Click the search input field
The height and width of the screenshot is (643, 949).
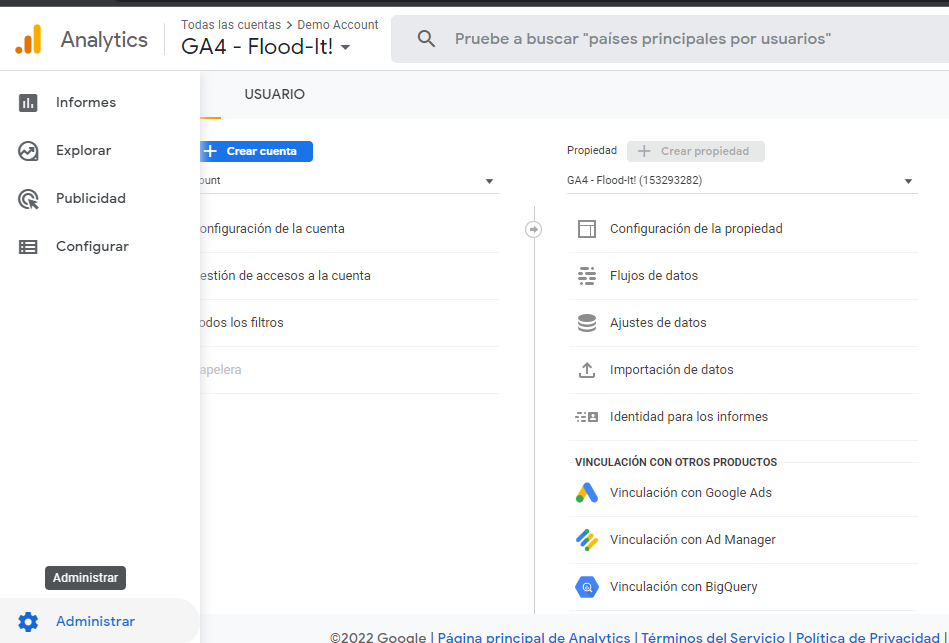pyautogui.click(x=670, y=39)
